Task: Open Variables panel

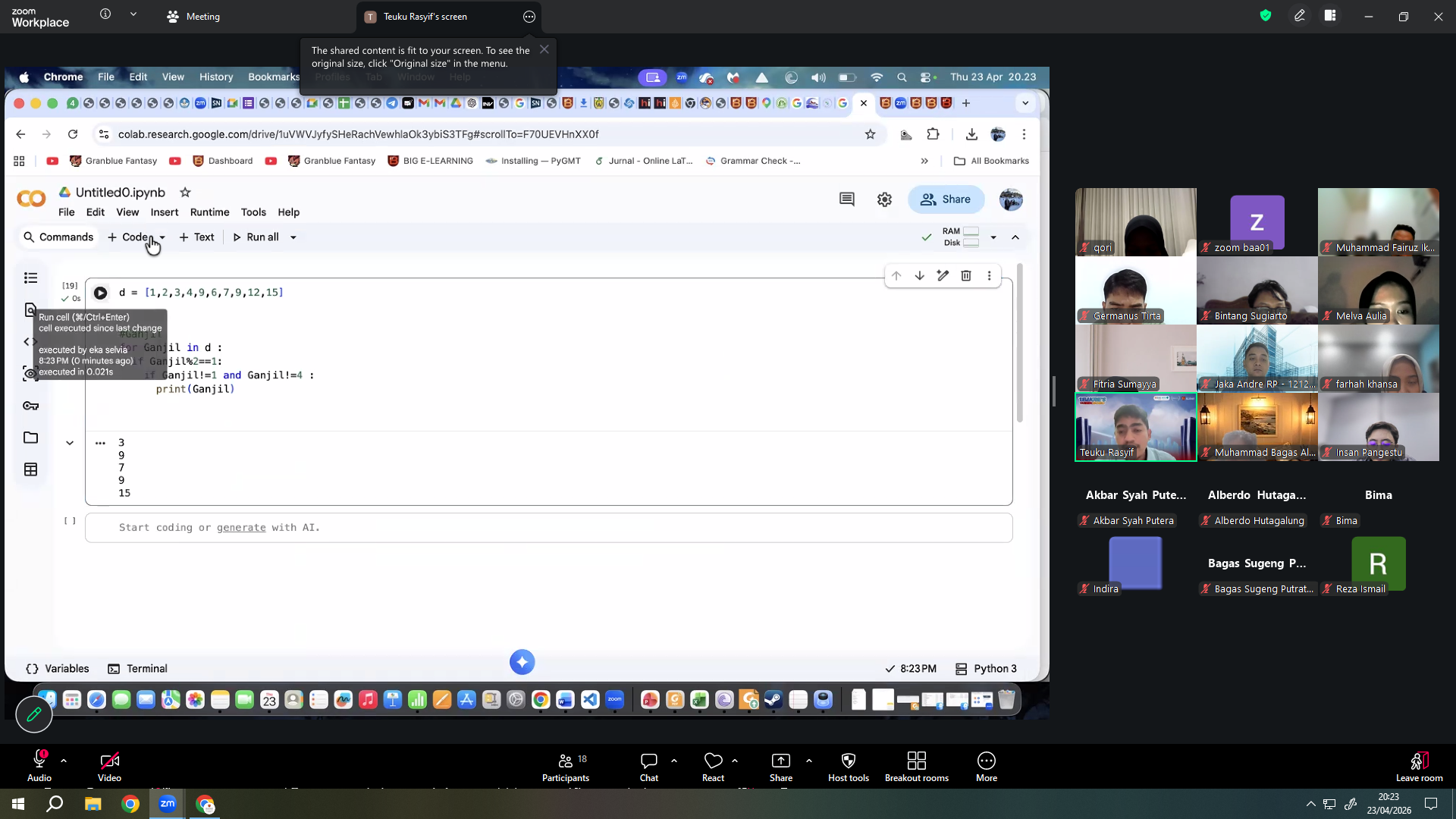Action: (58, 669)
